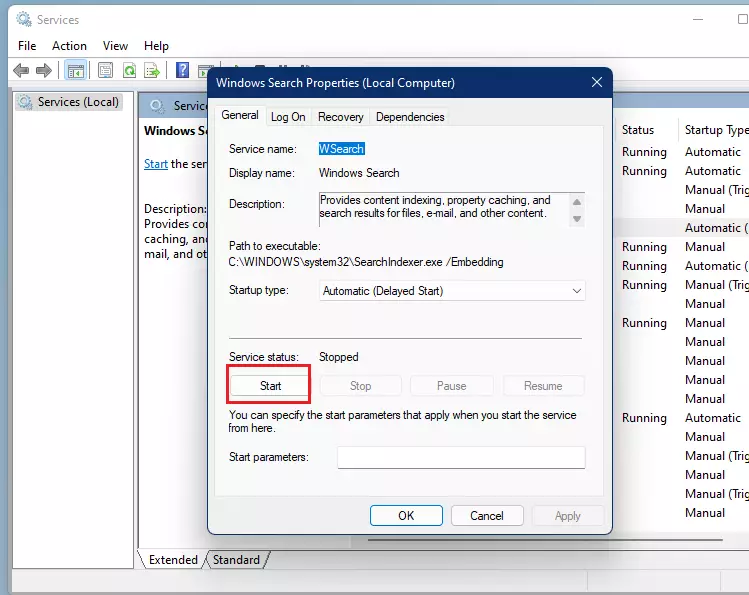This screenshot has width=749, height=595.
Task: Click the disabled Resume button
Action: [543, 386]
